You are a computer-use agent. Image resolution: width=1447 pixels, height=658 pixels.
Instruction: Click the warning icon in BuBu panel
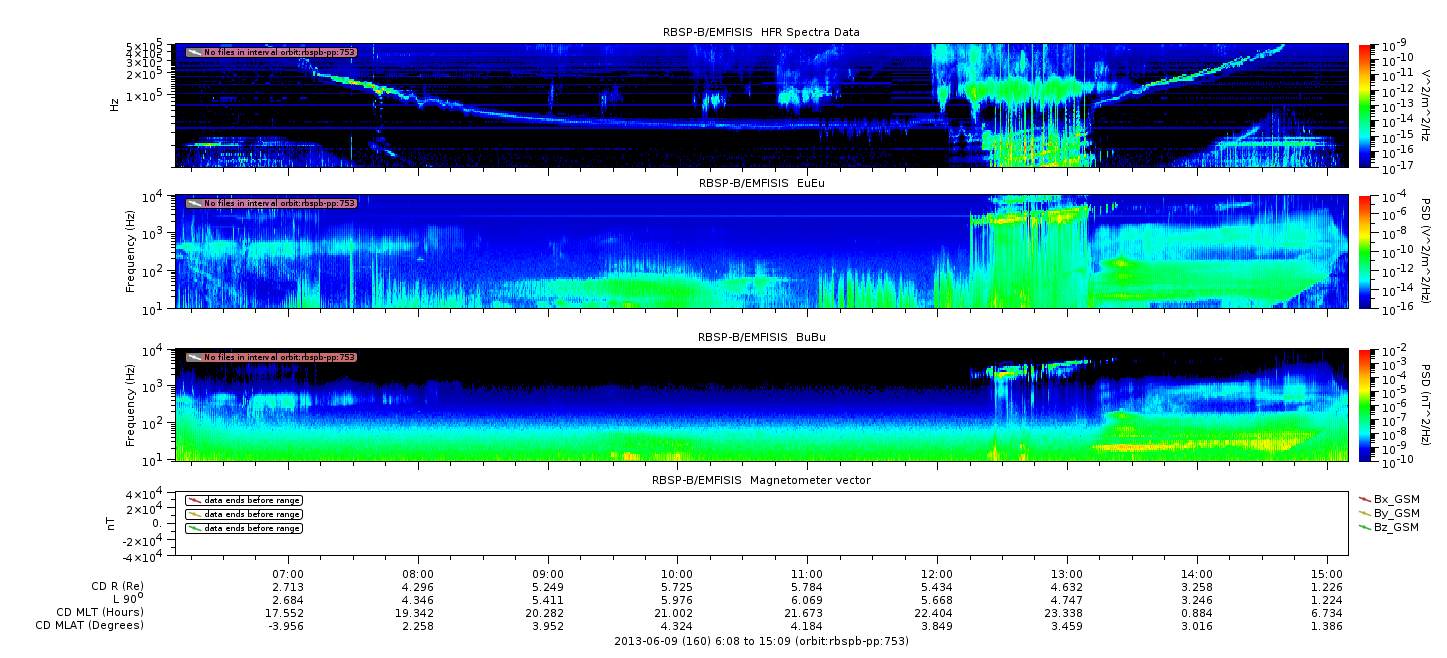tap(194, 357)
